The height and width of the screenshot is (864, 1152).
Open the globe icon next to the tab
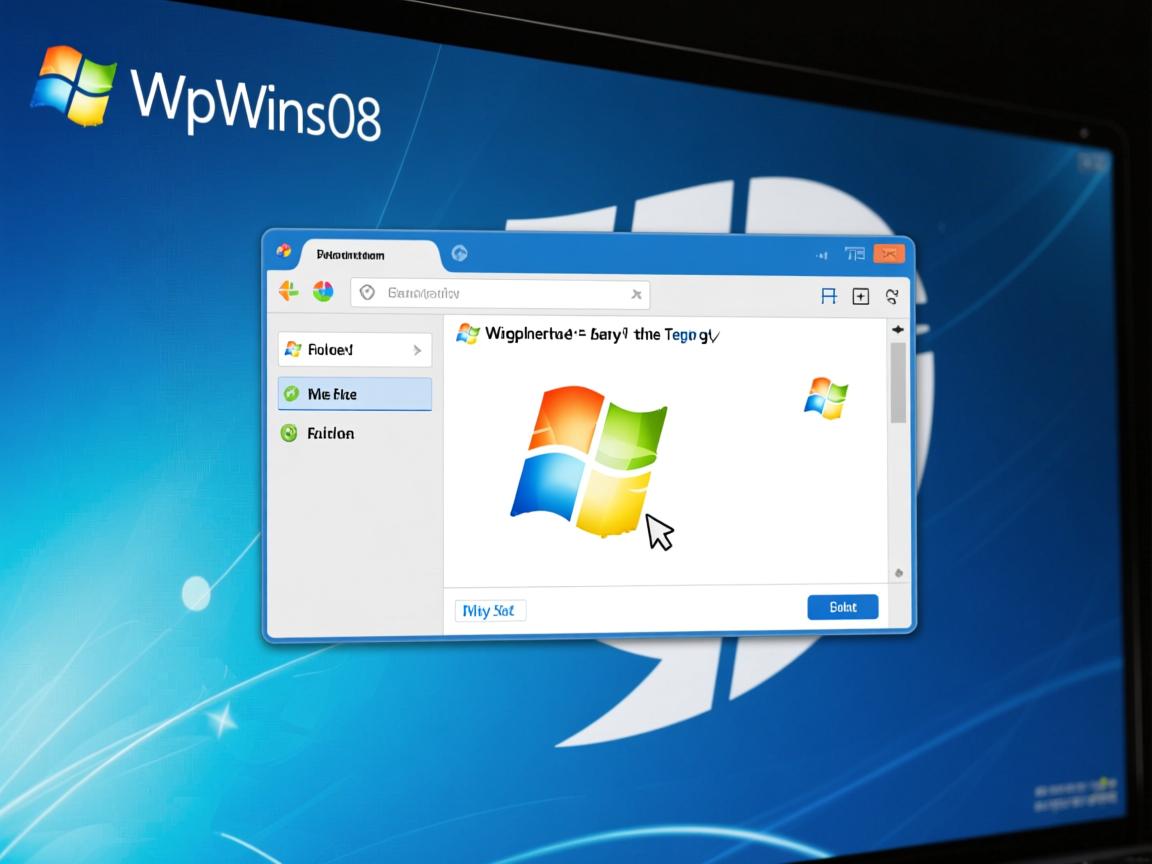coord(460,253)
